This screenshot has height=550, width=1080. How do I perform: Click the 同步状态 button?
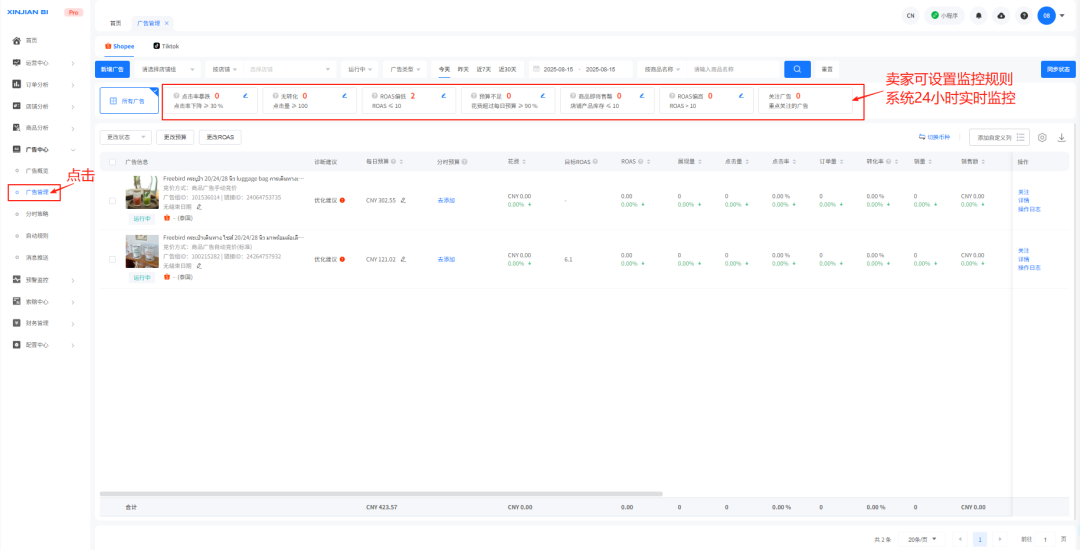tap(1058, 69)
